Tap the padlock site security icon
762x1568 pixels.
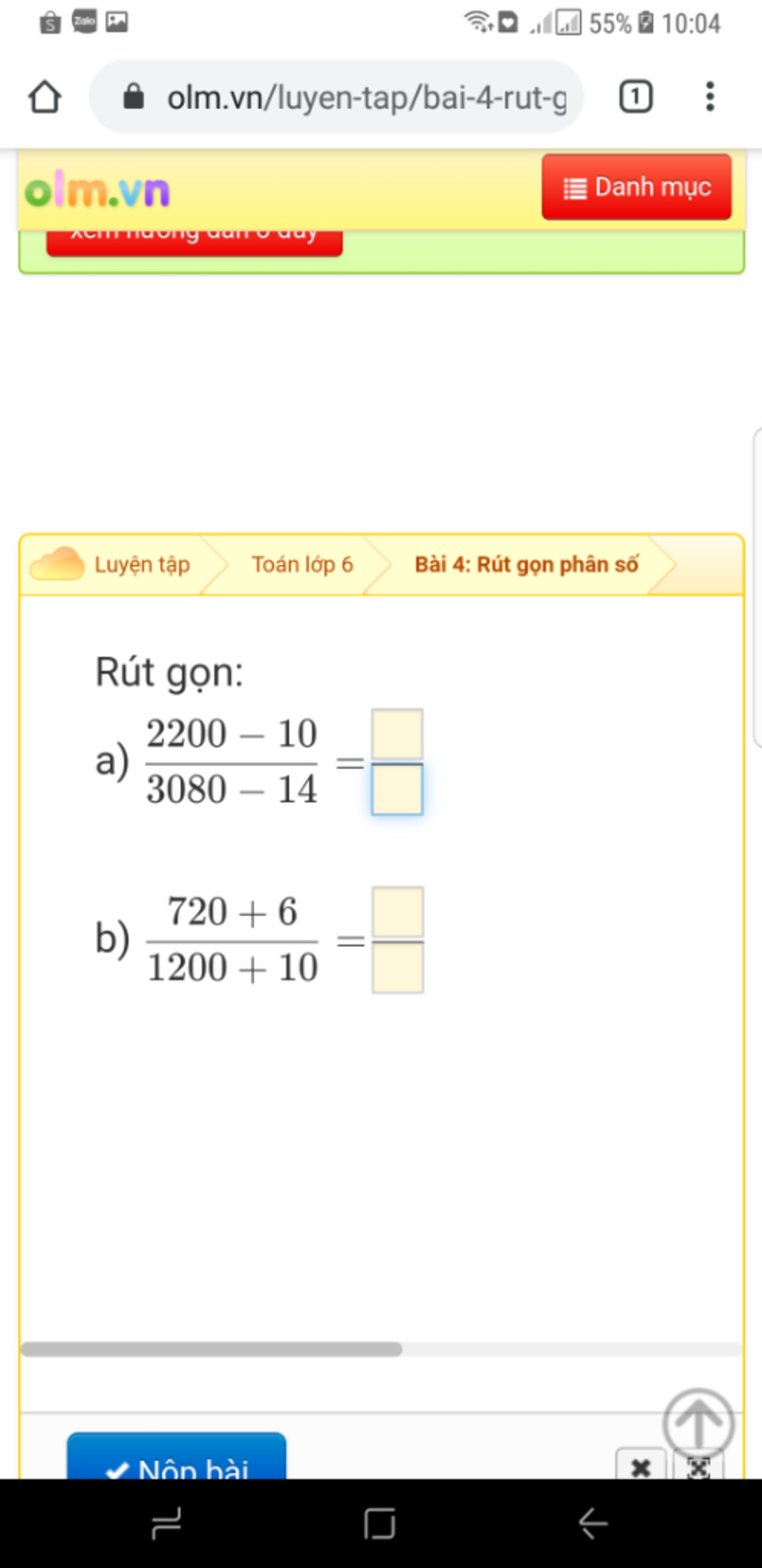pos(133,96)
